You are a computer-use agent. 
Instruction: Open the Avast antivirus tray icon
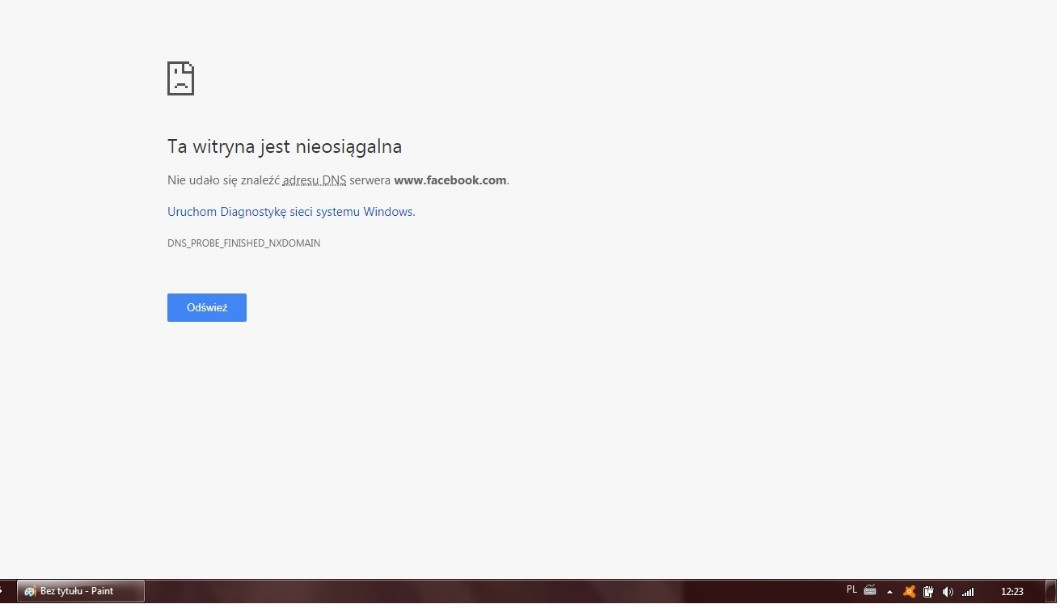point(909,591)
